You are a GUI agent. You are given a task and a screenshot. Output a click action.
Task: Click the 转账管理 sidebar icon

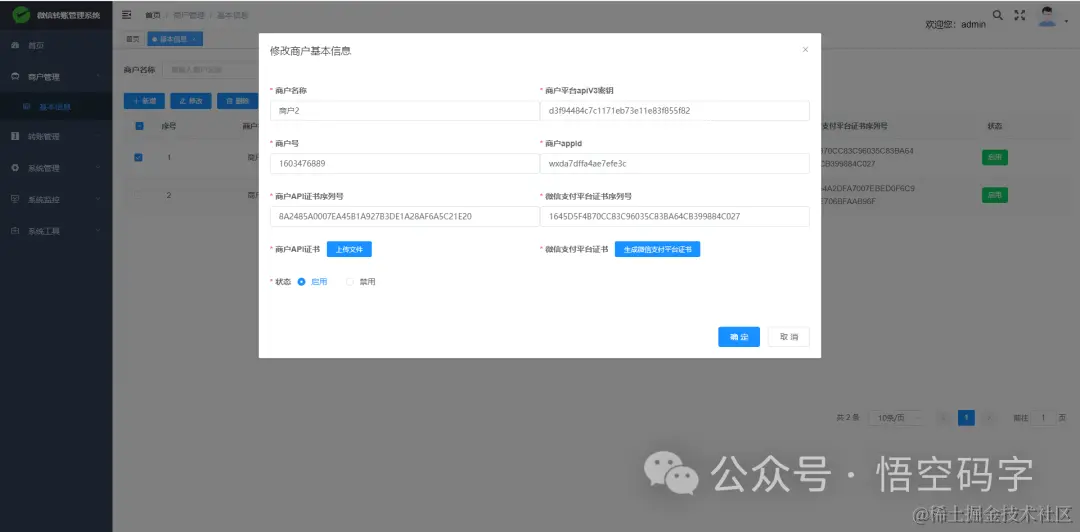coord(15,136)
